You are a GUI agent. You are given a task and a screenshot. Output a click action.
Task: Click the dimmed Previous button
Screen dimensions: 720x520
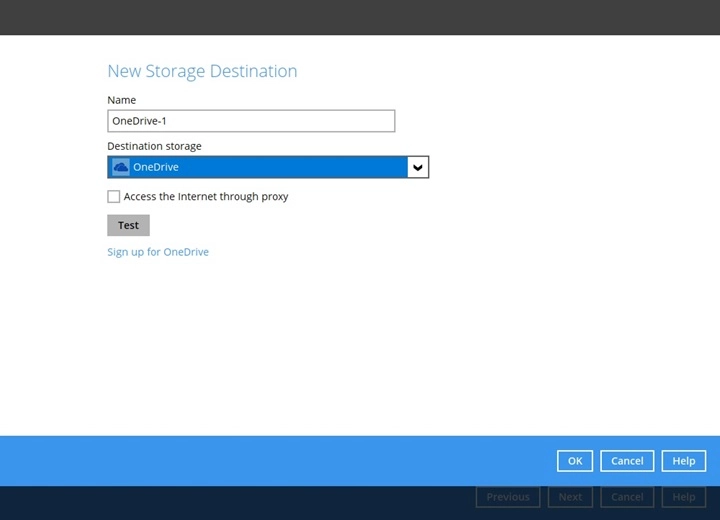point(508,497)
